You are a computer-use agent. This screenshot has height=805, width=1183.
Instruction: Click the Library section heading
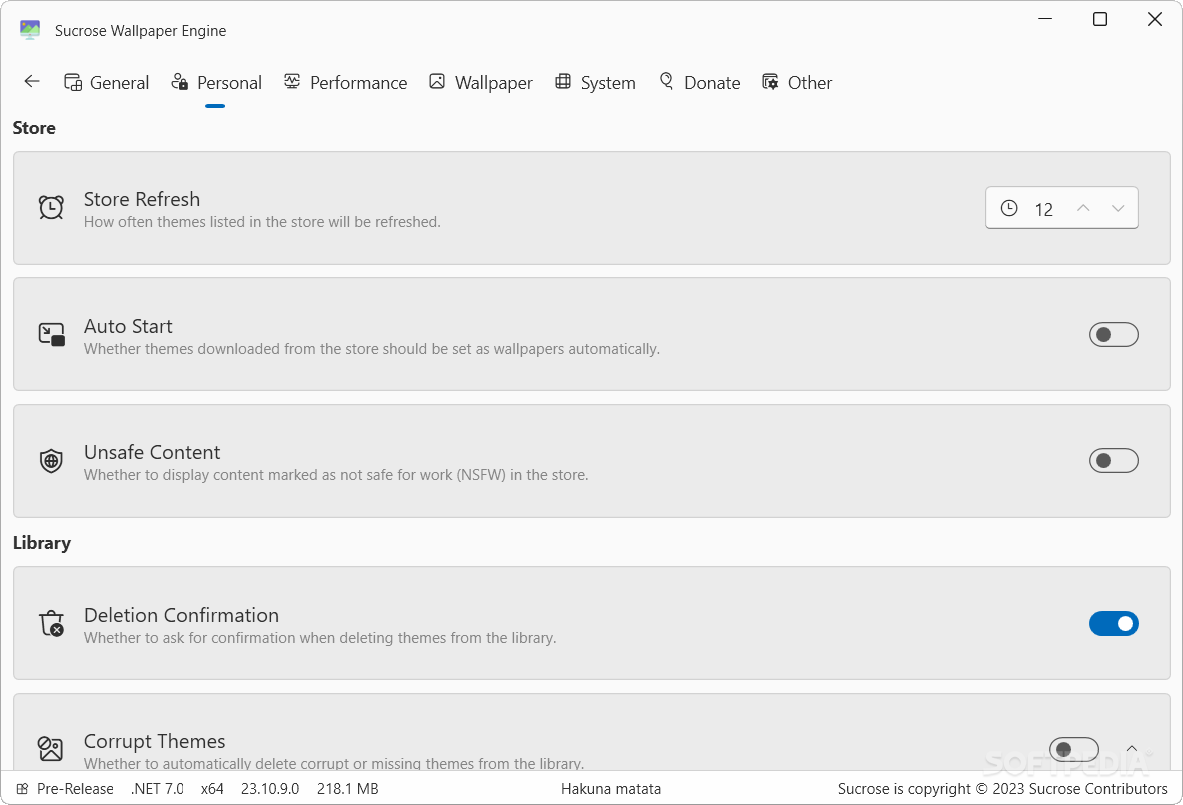(x=41, y=543)
